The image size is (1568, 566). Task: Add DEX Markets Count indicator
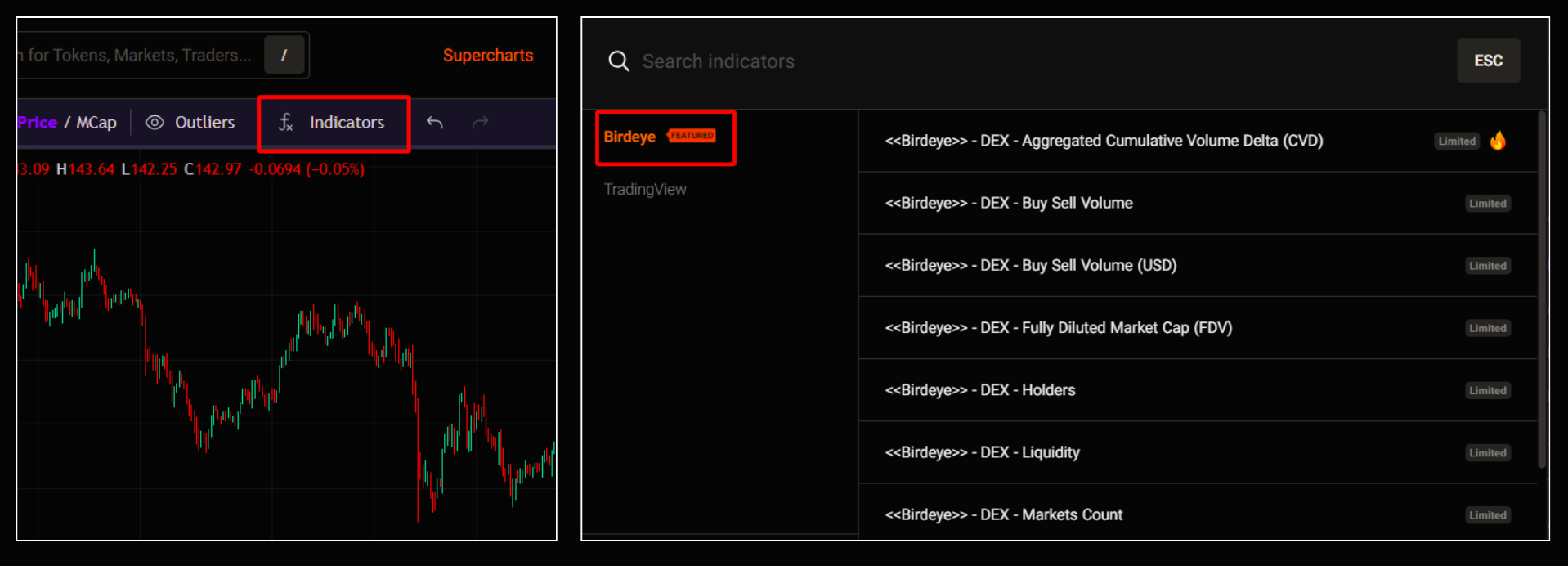[x=1198, y=513]
